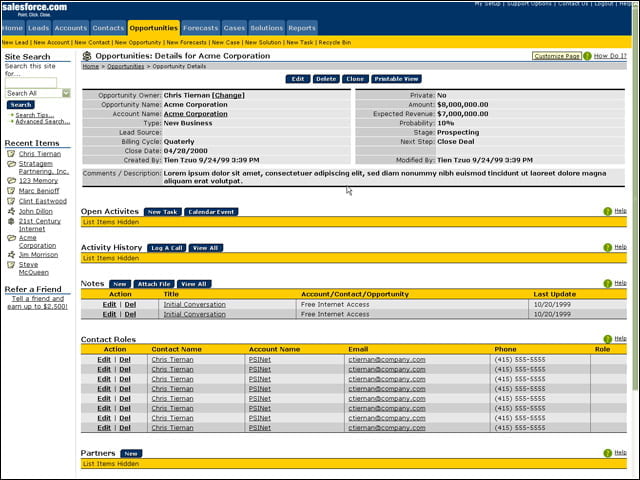The height and width of the screenshot is (480, 640).
Task: Click the Change owner link
Action: (x=228, y=95)
